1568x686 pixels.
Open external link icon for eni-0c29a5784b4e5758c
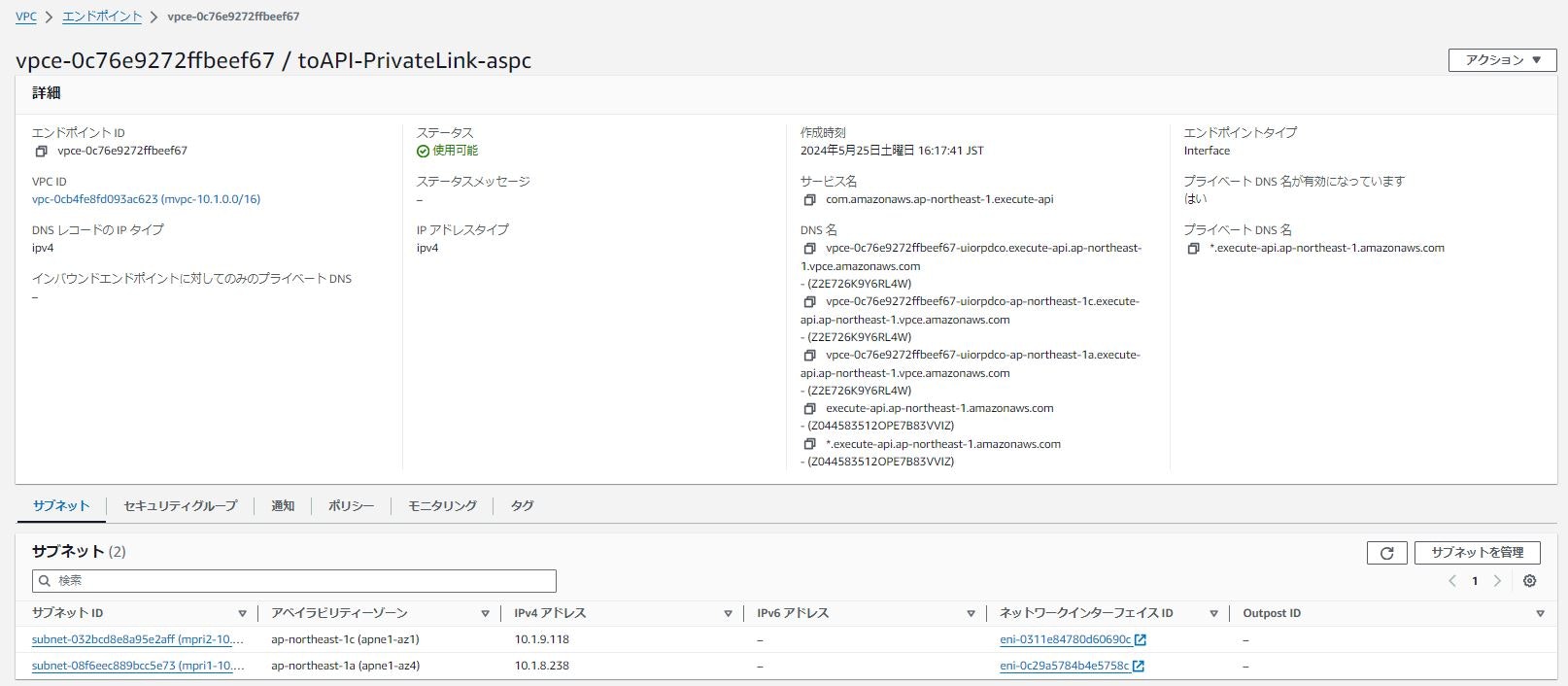click(1139, 667)
